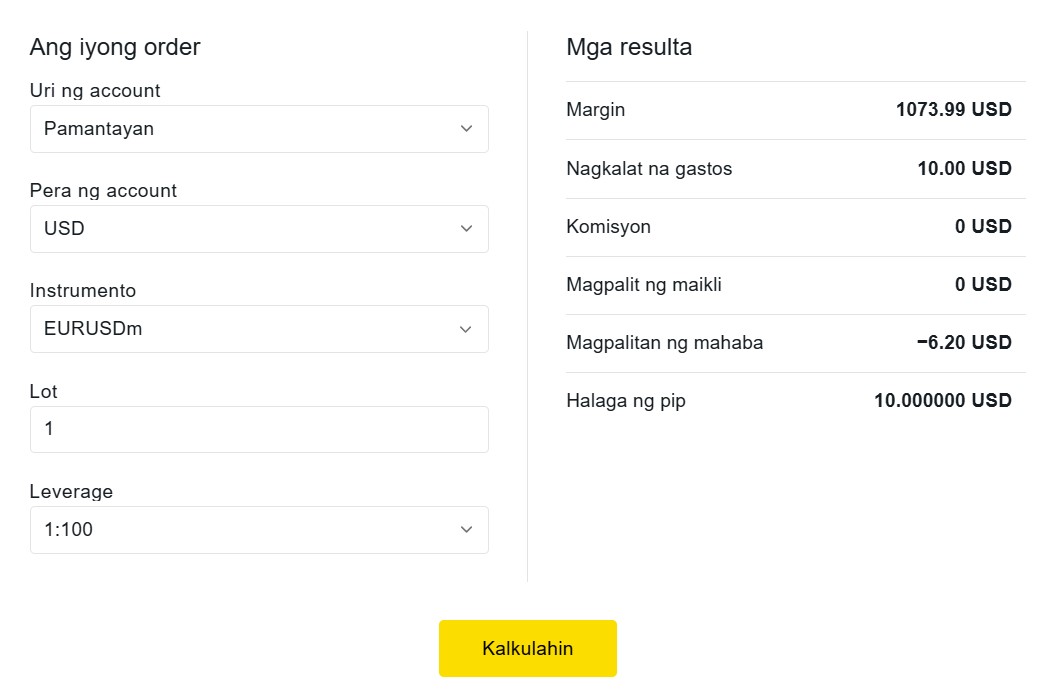Click the "Magpalitan ng mahaba" result row
The image size is (1048, 698).
click(797, 342)
